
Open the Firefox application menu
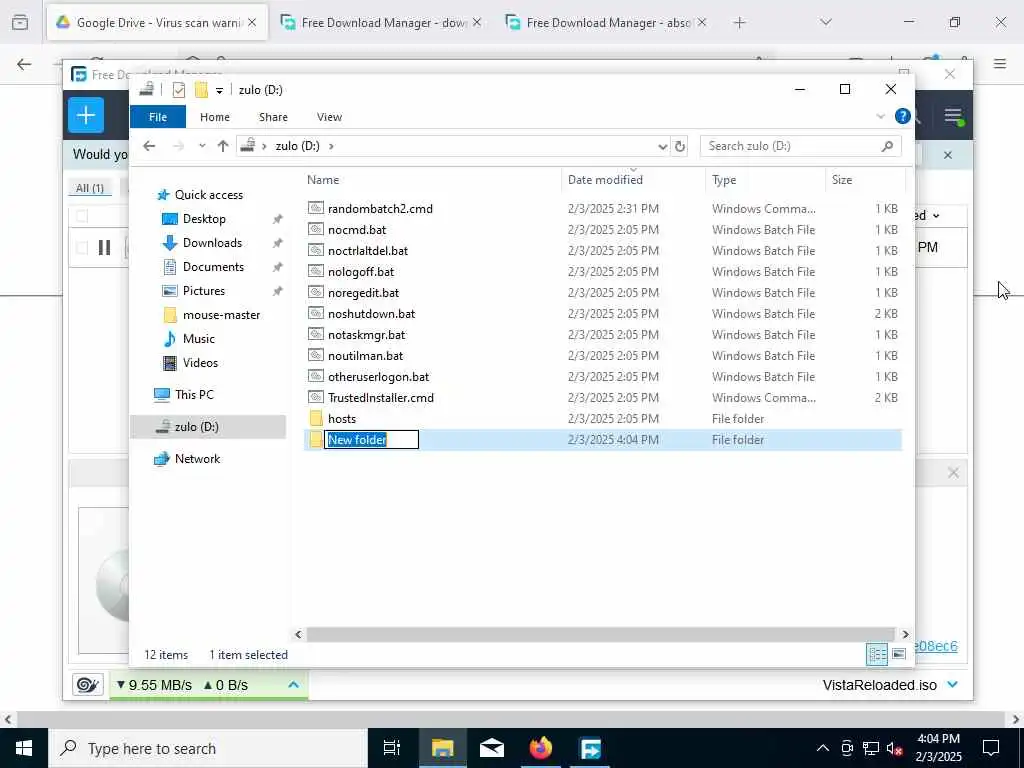click(1000, 63)
